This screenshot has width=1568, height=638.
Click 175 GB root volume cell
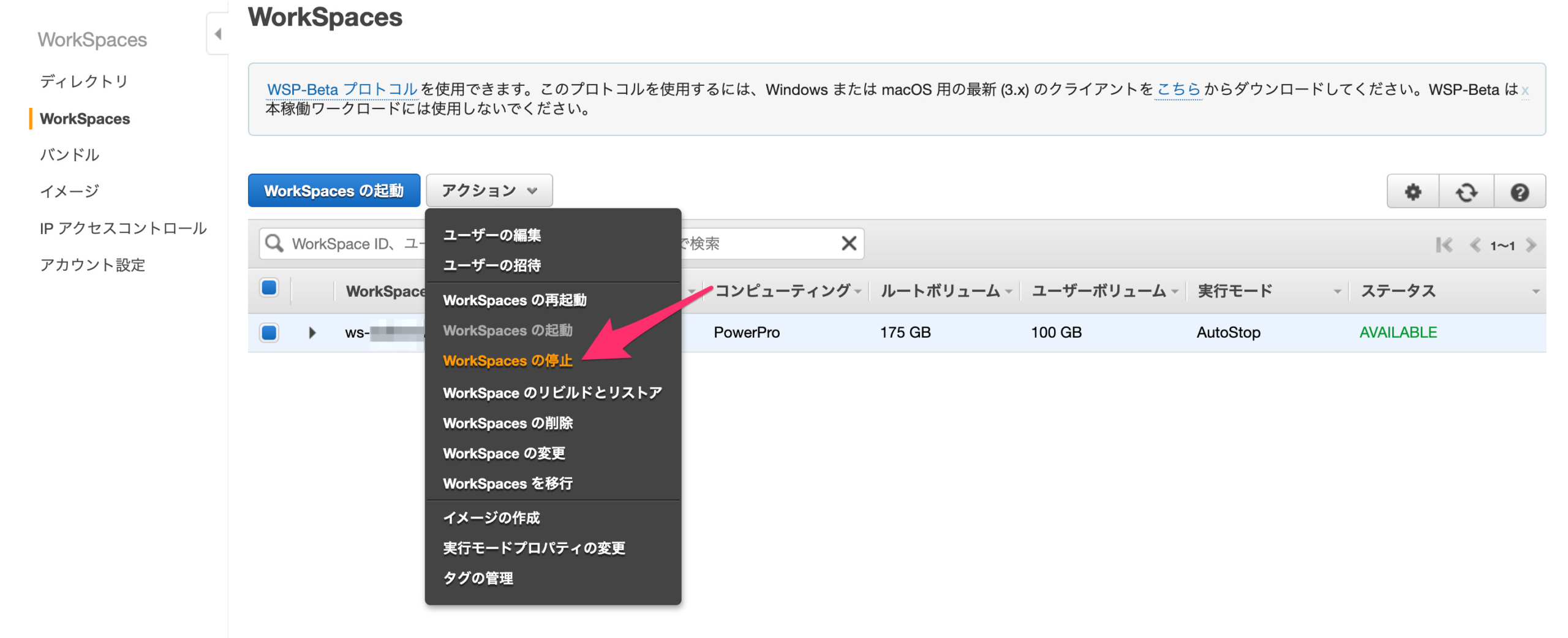coord(905,332)
